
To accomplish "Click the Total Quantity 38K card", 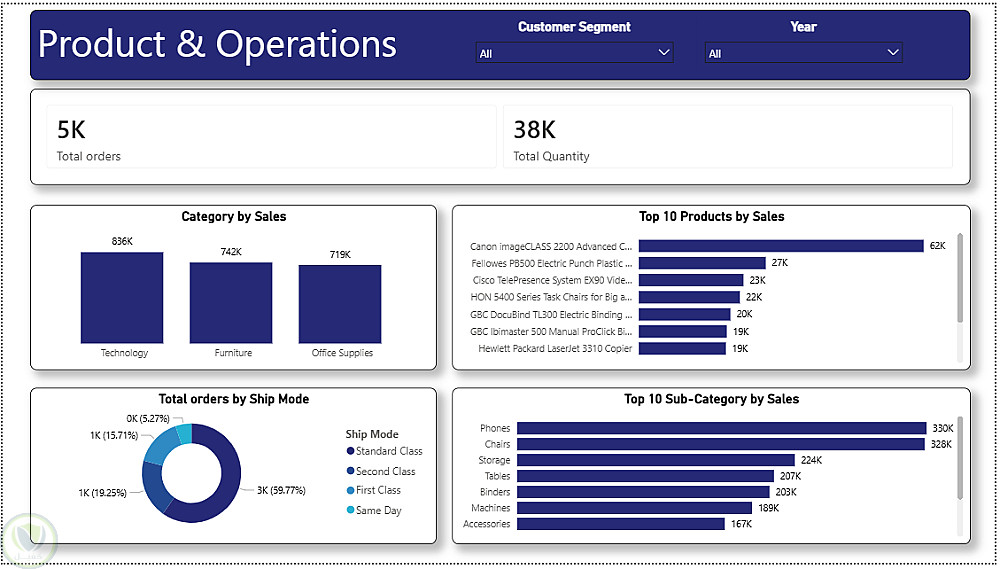I will [x=728, y=137].
